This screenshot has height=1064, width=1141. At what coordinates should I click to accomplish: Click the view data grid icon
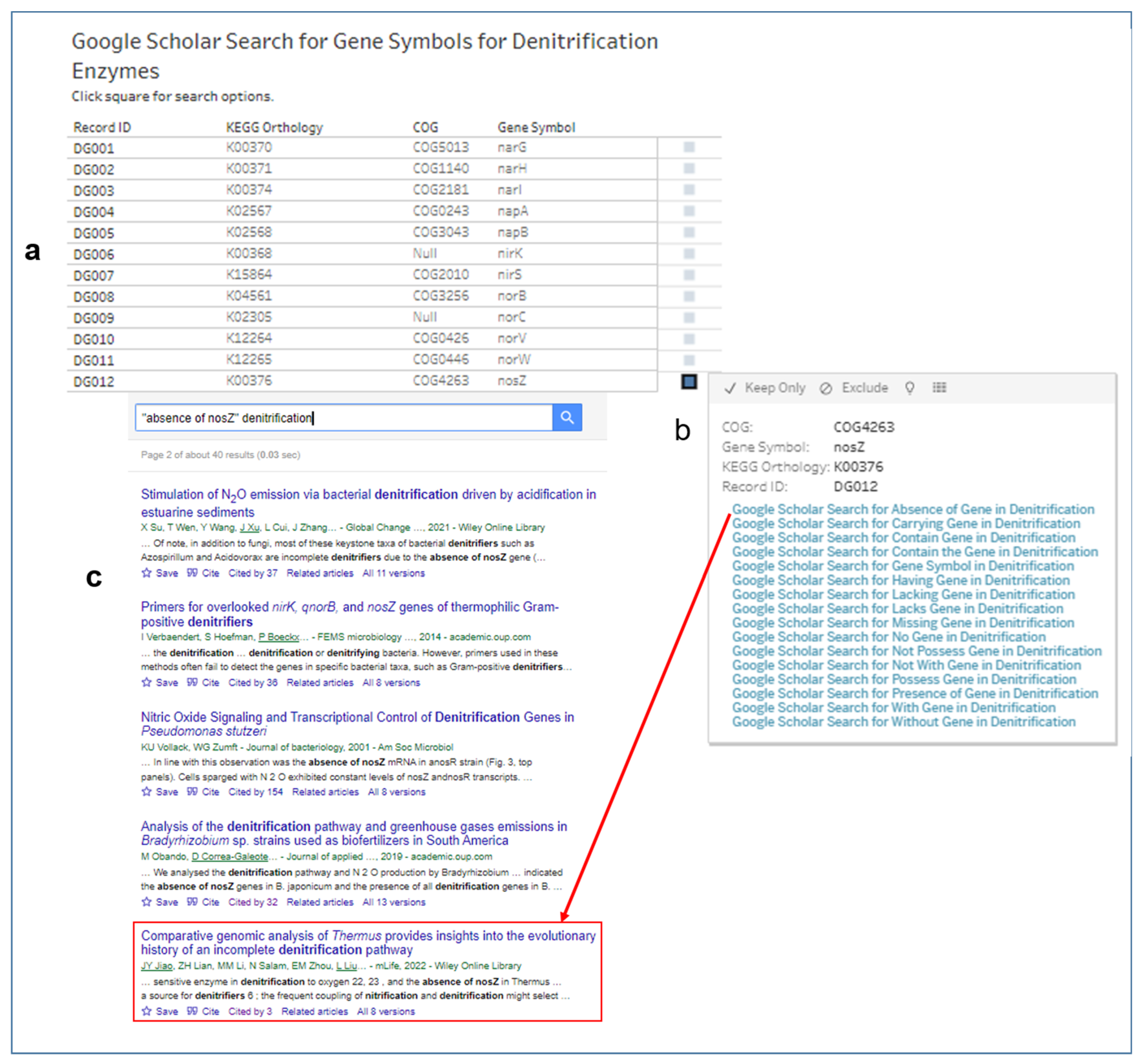coord(939,388)
